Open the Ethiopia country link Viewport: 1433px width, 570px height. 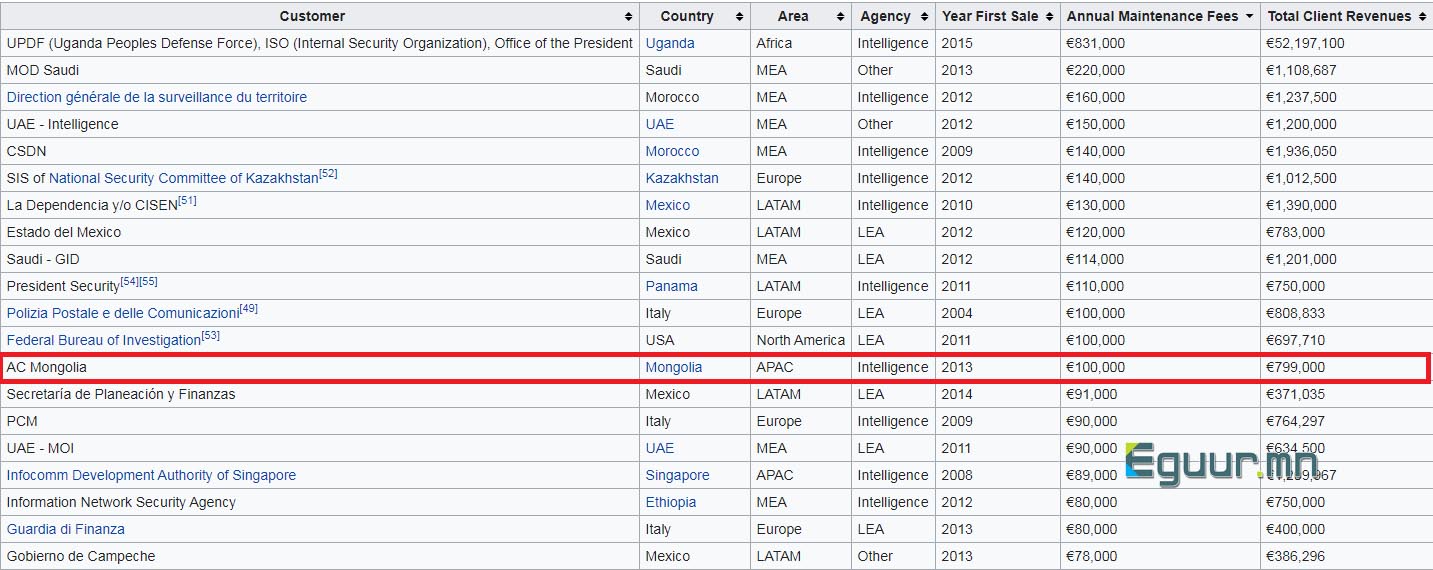[x=671, y=502]
